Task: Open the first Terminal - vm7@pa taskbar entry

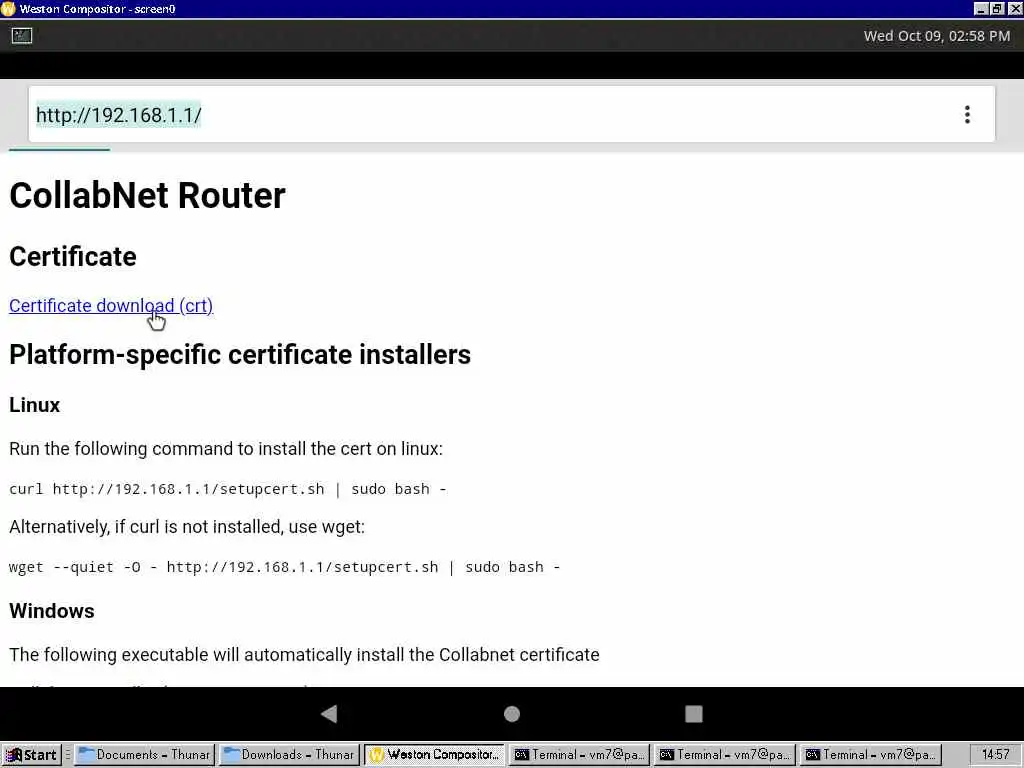Action: [579, 755]
